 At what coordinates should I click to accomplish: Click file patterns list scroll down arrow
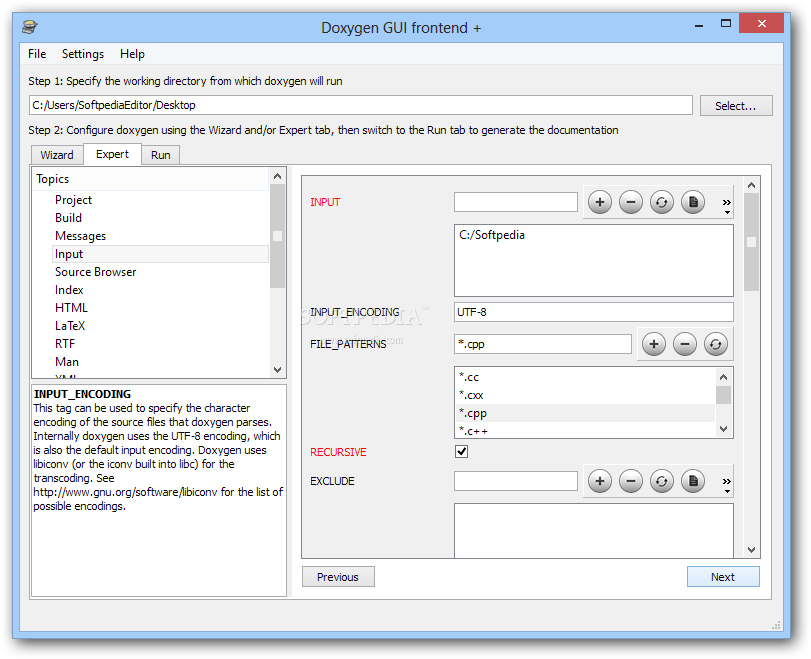pos(724,429)
